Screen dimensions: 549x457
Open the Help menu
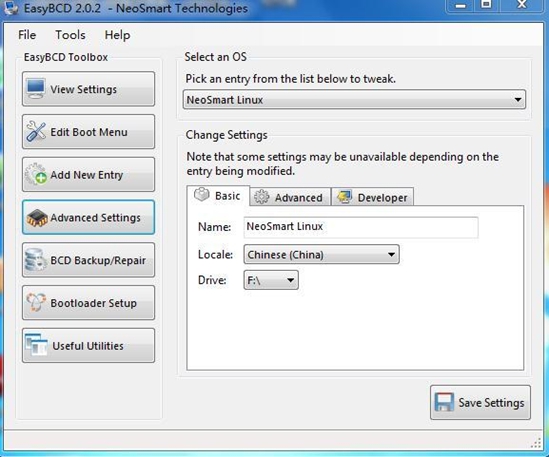click(117, 35)
